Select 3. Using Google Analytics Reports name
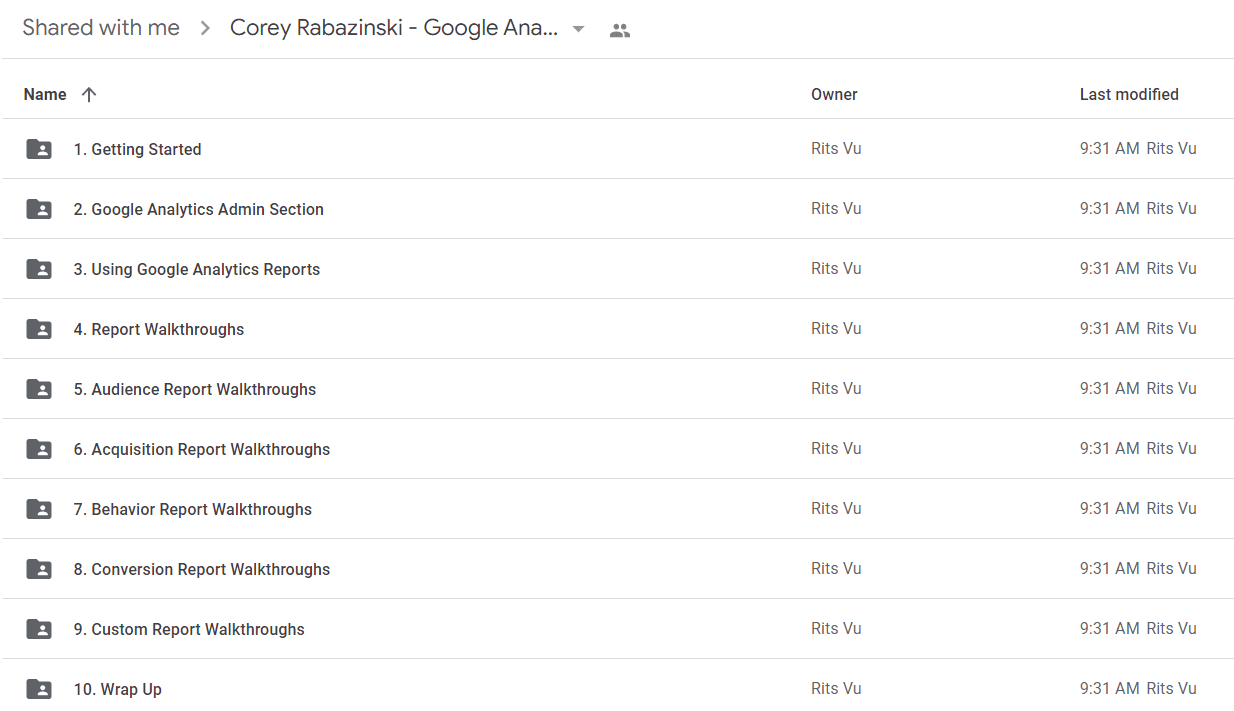This screenshot has height=711, width=1234. 197,269
